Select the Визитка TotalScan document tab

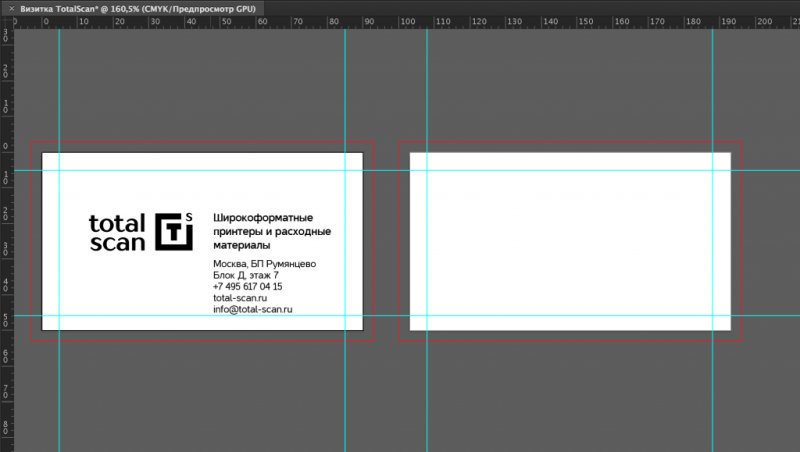coord(135,9)
